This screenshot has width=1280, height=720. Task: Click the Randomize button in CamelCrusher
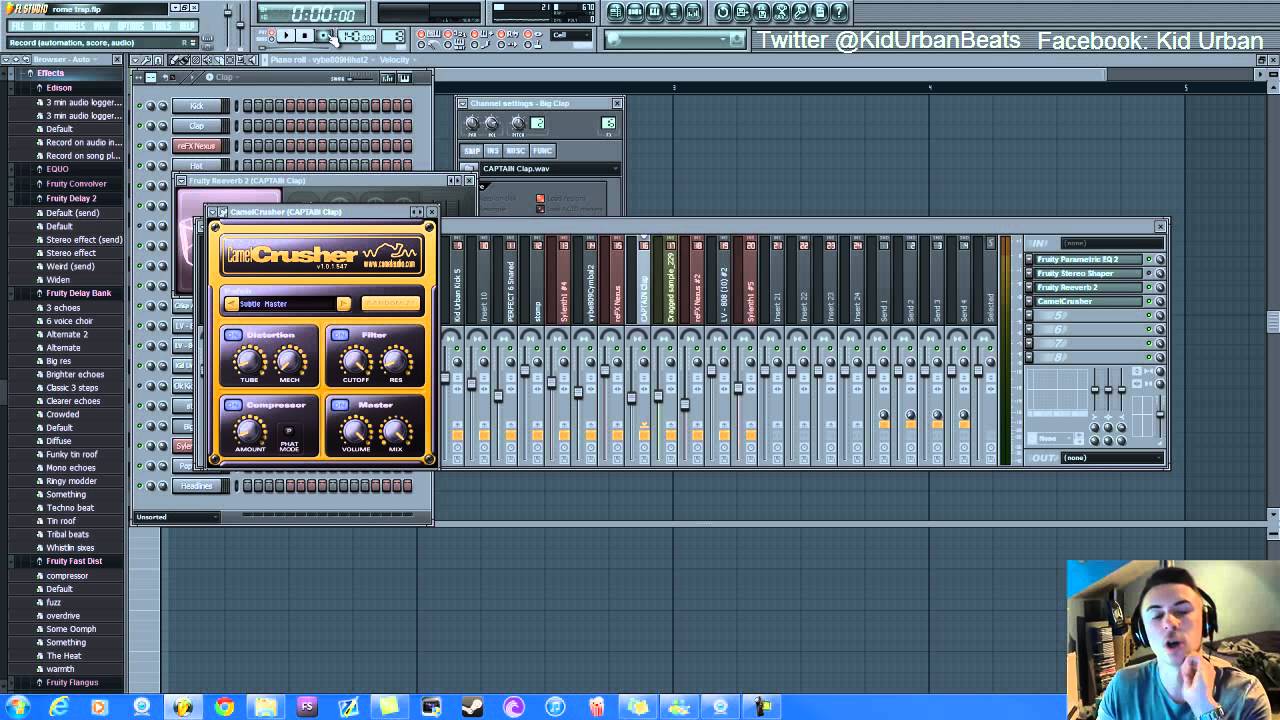(390, 303)
